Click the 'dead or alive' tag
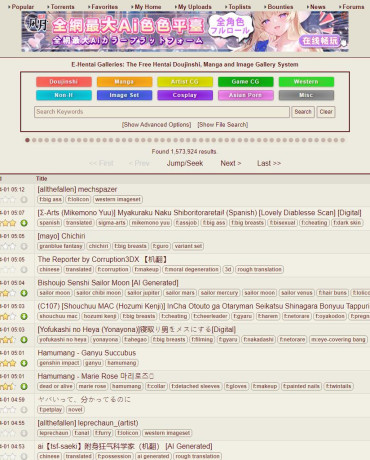 [56, 386]
